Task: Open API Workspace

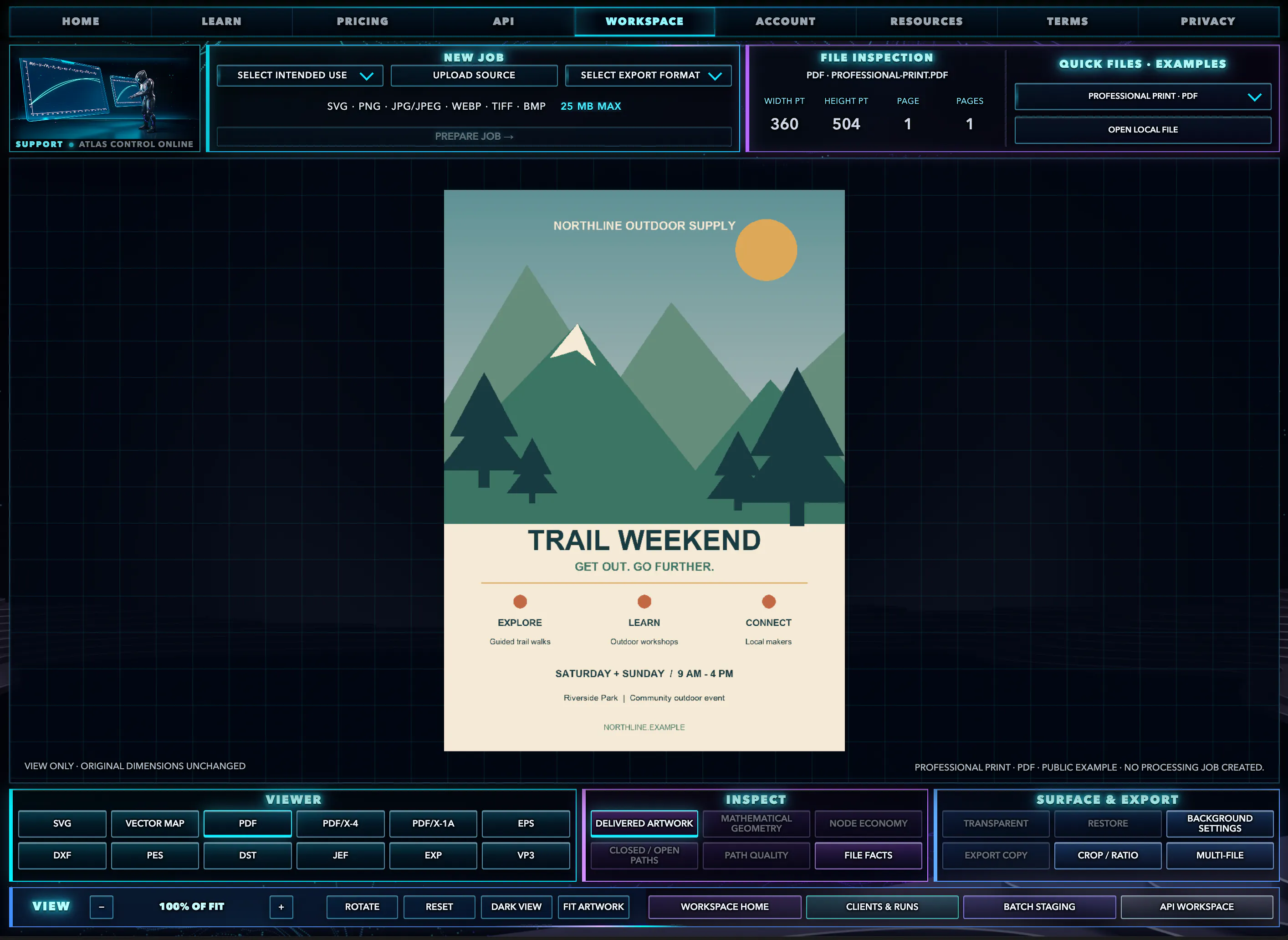Action: 1197,907
